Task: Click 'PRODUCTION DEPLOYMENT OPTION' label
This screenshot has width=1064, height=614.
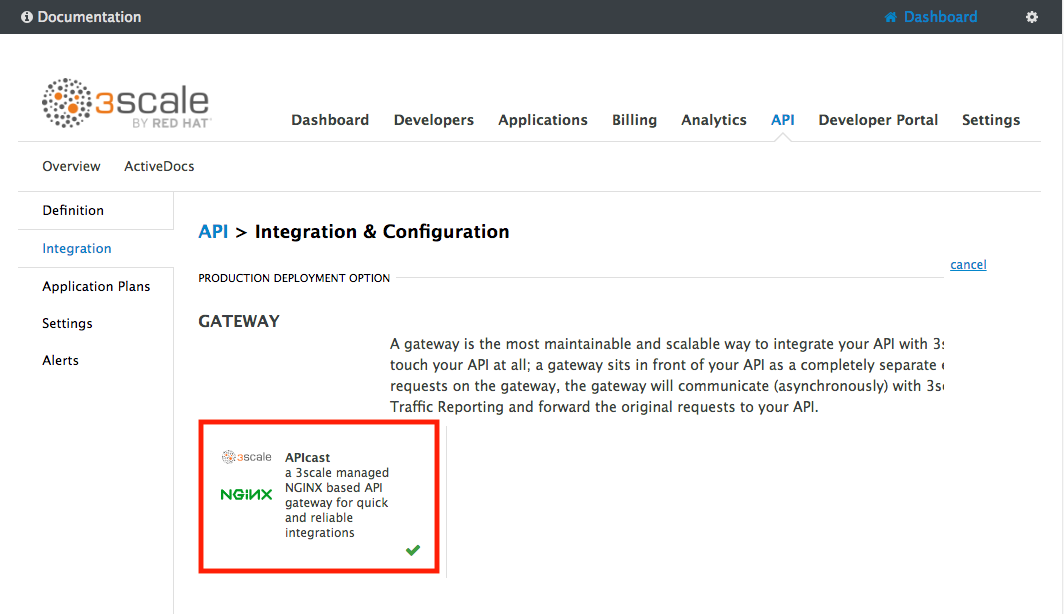Action: pyautogui.click(x=294, y=278)
